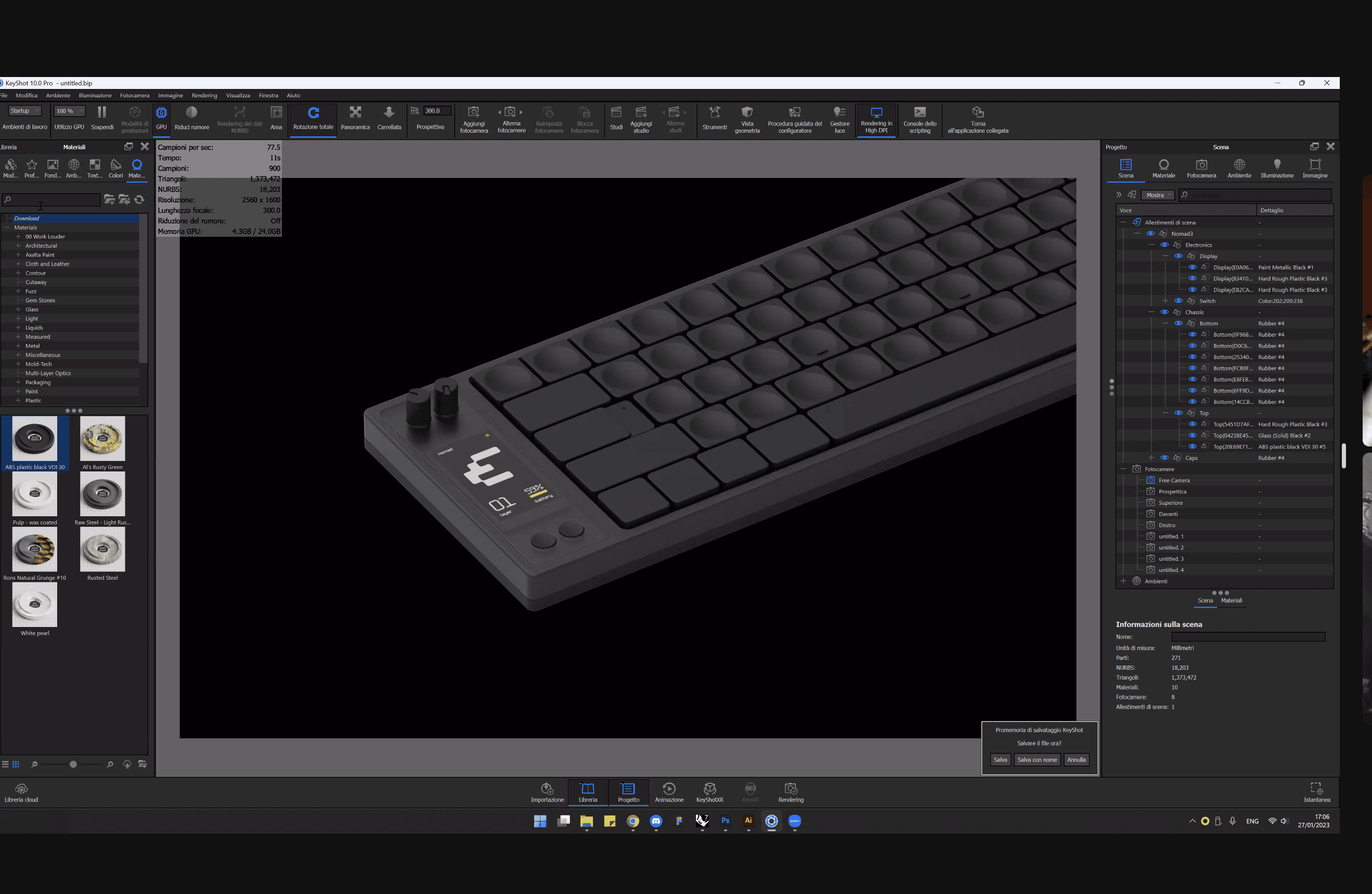The image size is (1372, 894).
Task: Toggle the GPU rendering icon
Action: pos(161,113)
